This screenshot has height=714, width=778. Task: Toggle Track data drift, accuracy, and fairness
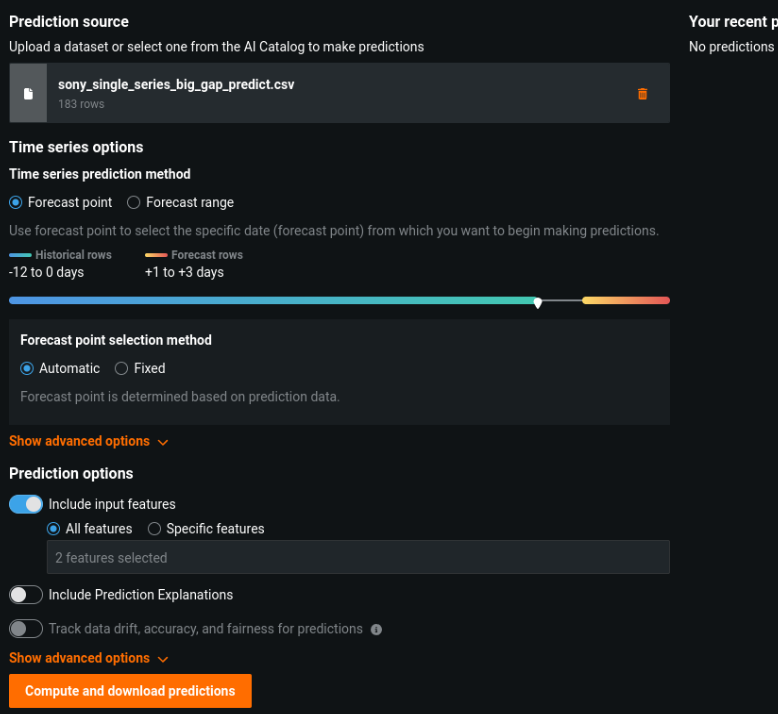(26, 629)
